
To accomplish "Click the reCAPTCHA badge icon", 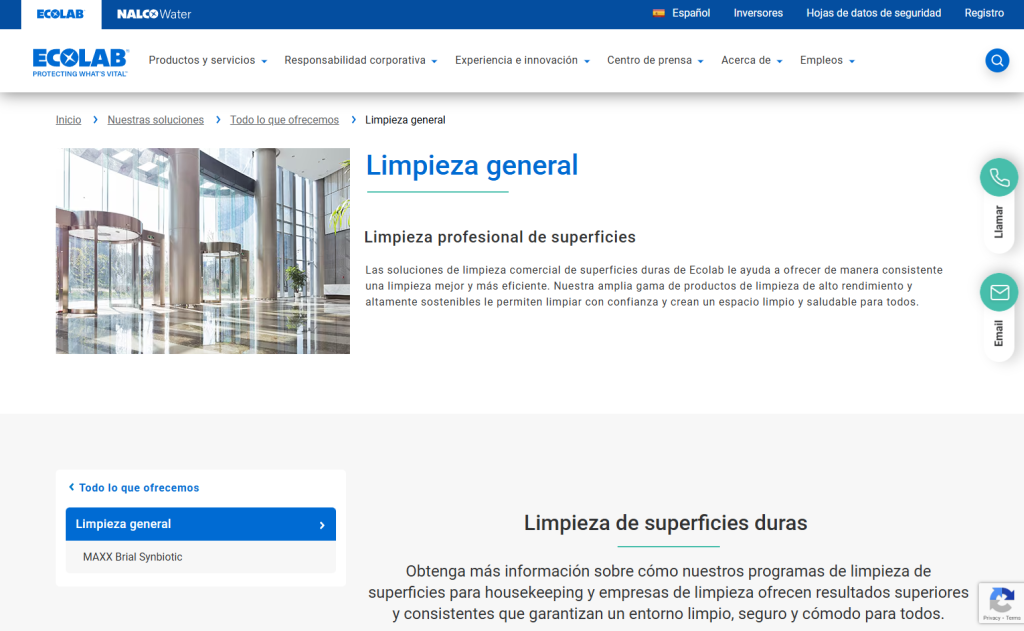I will click(1001, 601).
